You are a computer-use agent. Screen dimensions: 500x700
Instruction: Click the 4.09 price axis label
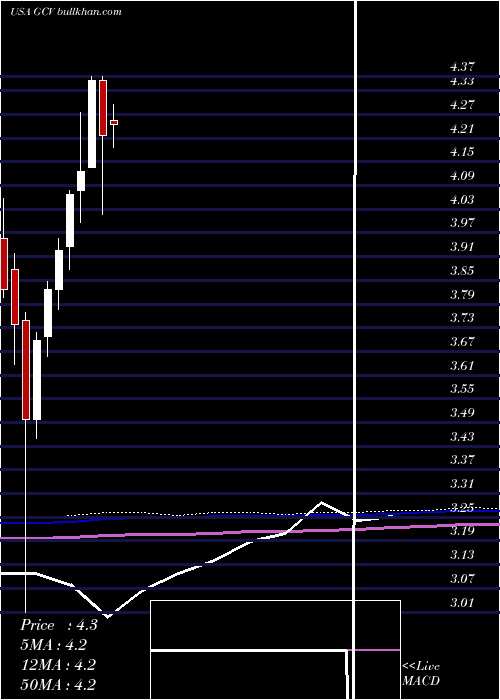click(x=462, y=176)
